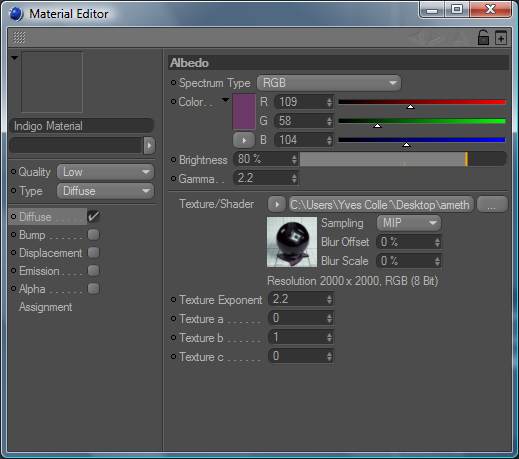The height and width of the screenshot is (459, 519).
Task: Collapse the material preview triangle
Action: 14,58
